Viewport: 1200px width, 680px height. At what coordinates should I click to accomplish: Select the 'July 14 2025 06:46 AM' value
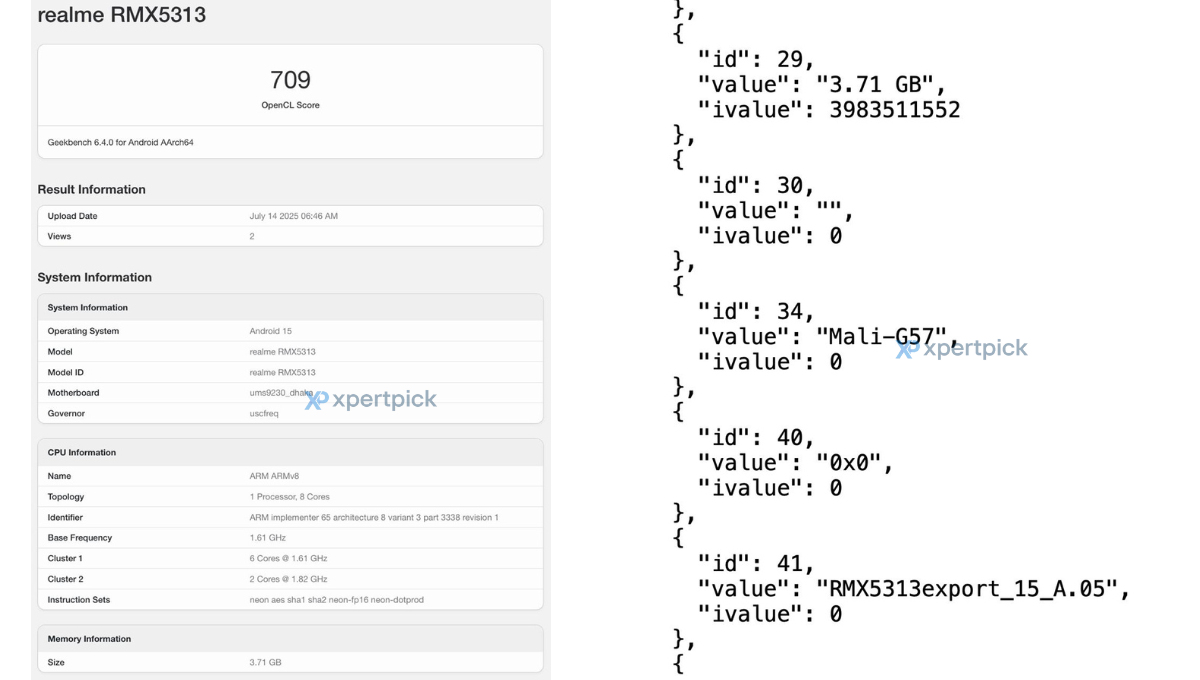pyautogui.click(x=294, y=216)
